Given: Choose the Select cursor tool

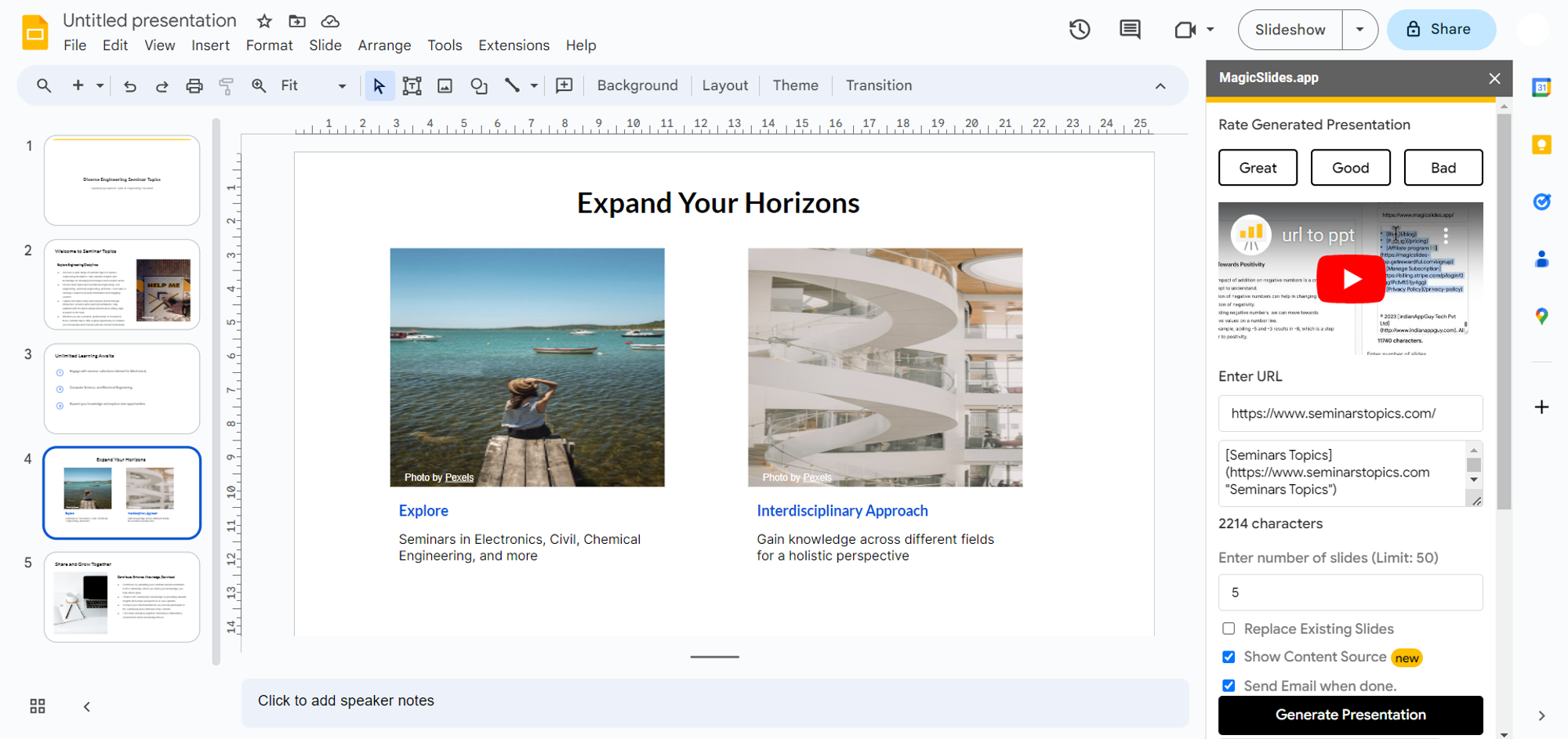Looking at the screenshot, I should [379, 85].
